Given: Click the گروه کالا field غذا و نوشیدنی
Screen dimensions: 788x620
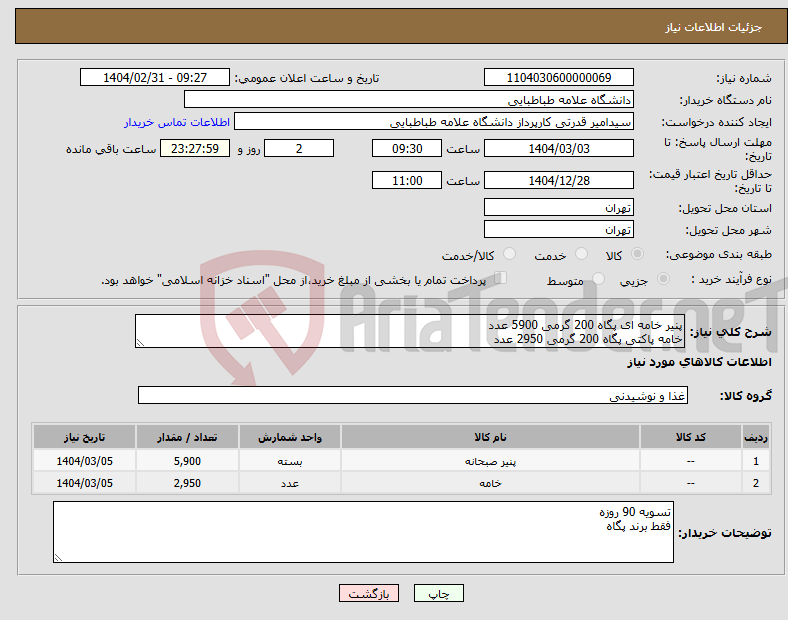Looking at the screenshot, I should 413,395.
